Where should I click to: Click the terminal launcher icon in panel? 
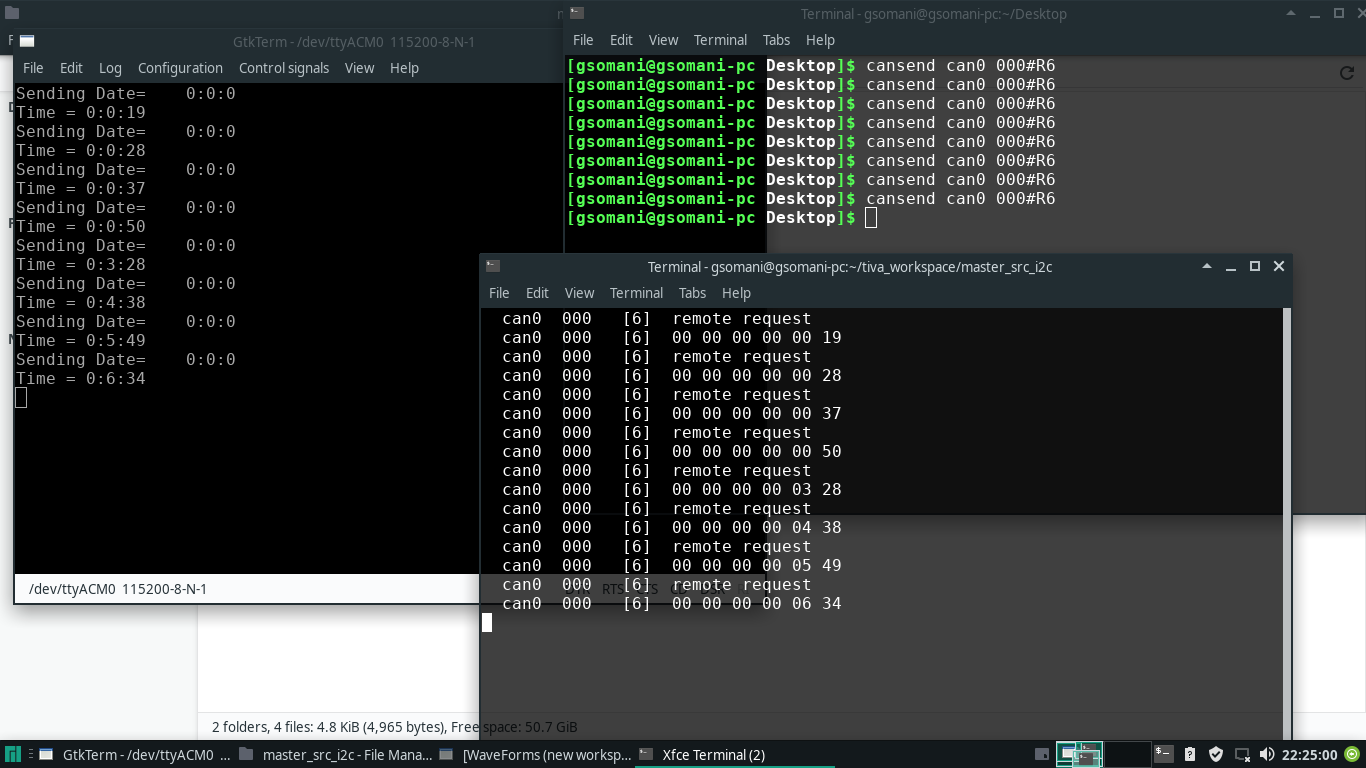pos(1163,754)
